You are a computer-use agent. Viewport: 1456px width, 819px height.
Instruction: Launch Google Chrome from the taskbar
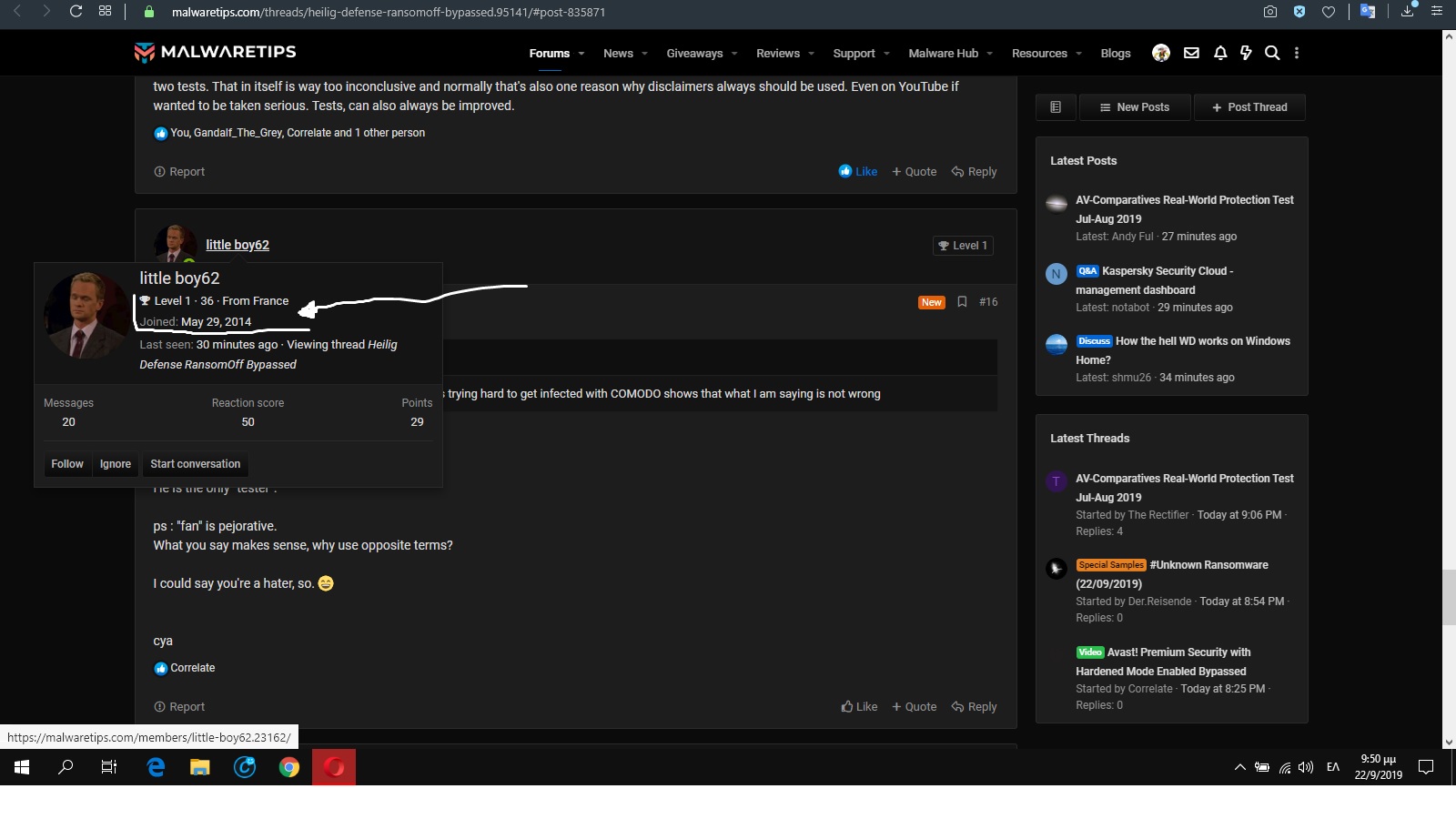(x=289, y=767)
